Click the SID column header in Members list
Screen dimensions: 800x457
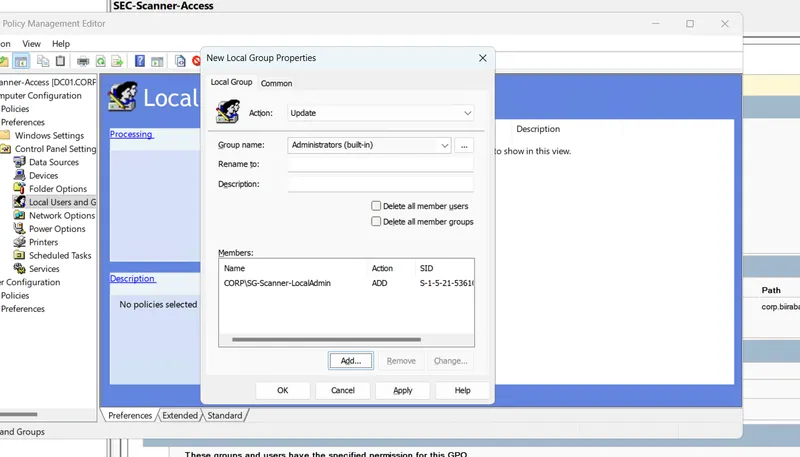click(444, 268)
